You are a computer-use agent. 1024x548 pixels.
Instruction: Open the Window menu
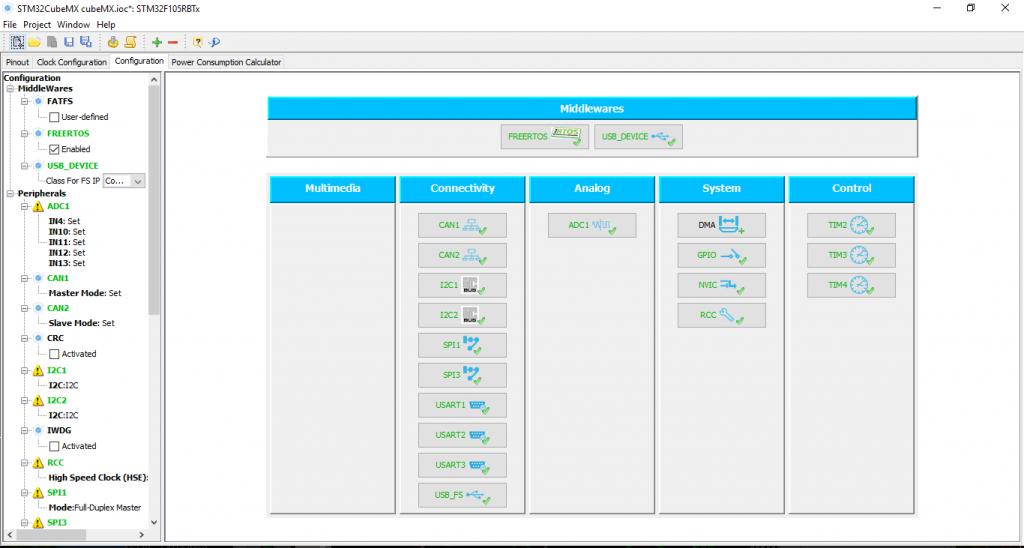(x=73, y=25)
